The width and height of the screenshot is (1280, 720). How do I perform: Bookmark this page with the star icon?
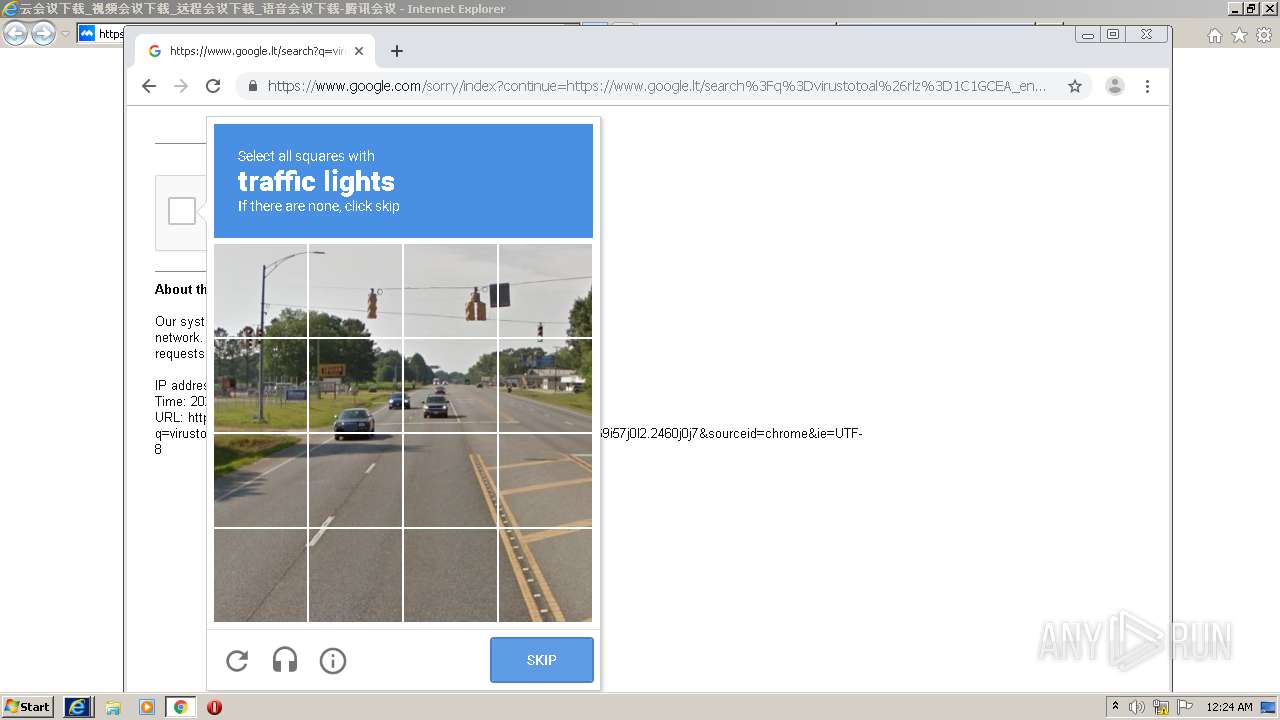coord(1075,86)
